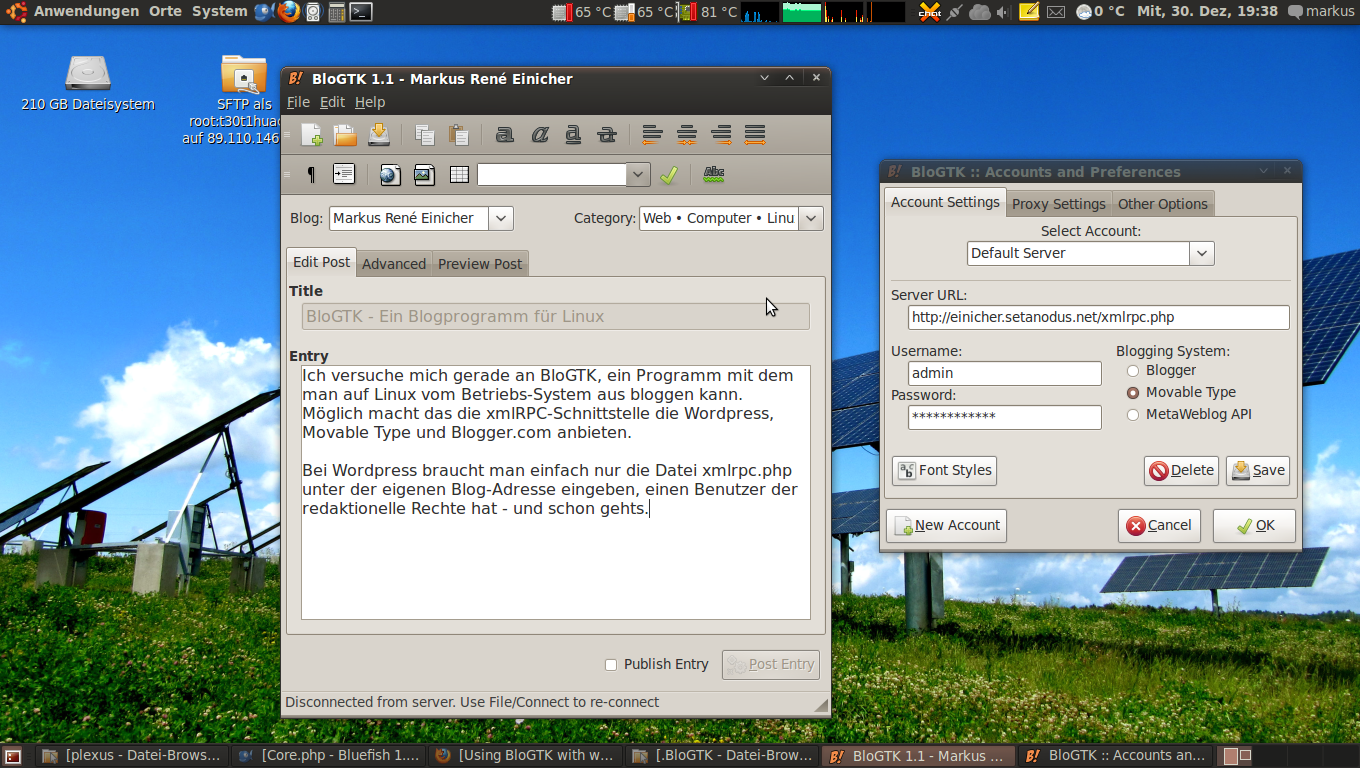This screenshot has width=1360, height=768.
Task: Click the Paste clipboard icon in BloGTK toolbar
Action: pyautogui.click(x=459, y=135)
